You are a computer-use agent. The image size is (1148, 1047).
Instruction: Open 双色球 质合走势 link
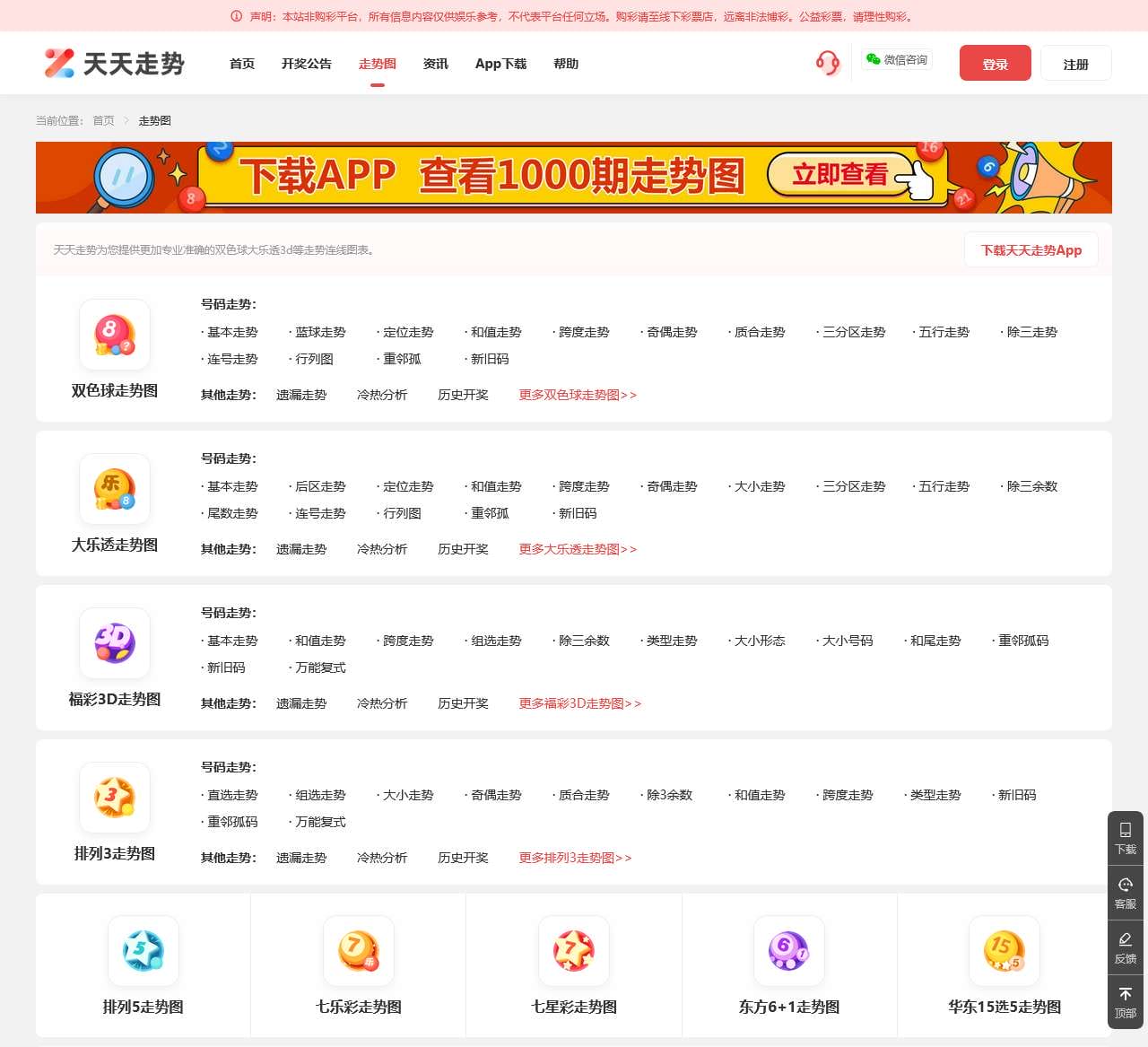757,332
